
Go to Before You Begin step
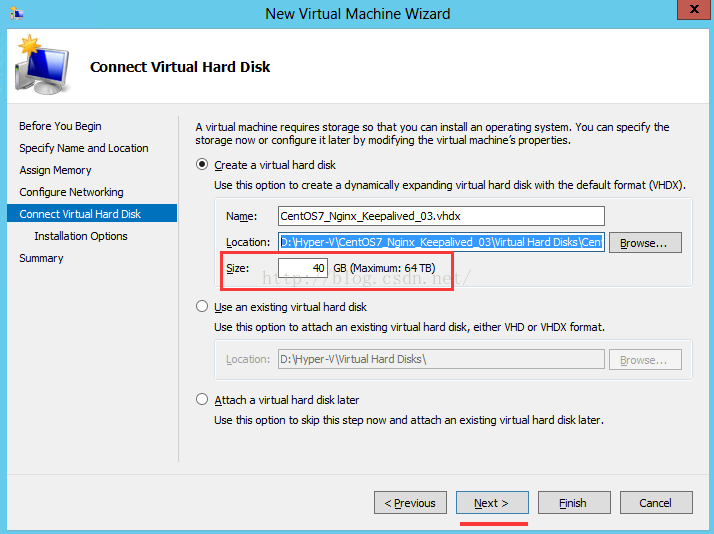click(60, 126)
